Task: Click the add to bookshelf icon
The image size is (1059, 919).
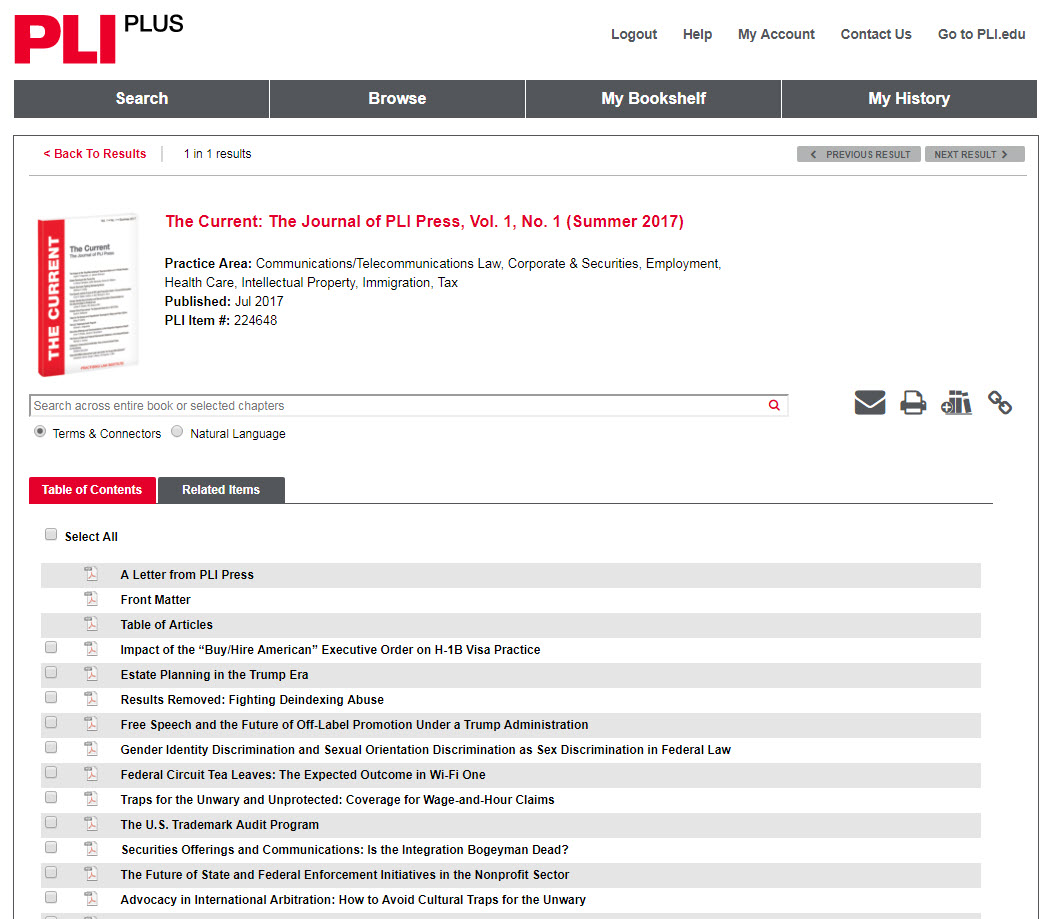Action: pyautogui.click(x=956, y=402)
